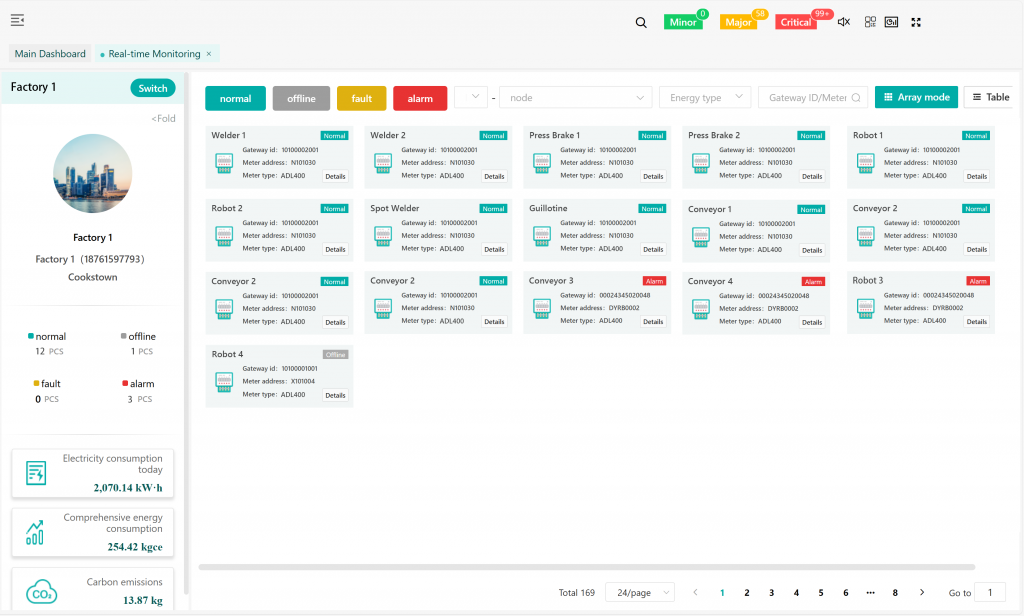Toggle the normal status filter
This screenshot has width=1024, height=616.
click(235, 98)
